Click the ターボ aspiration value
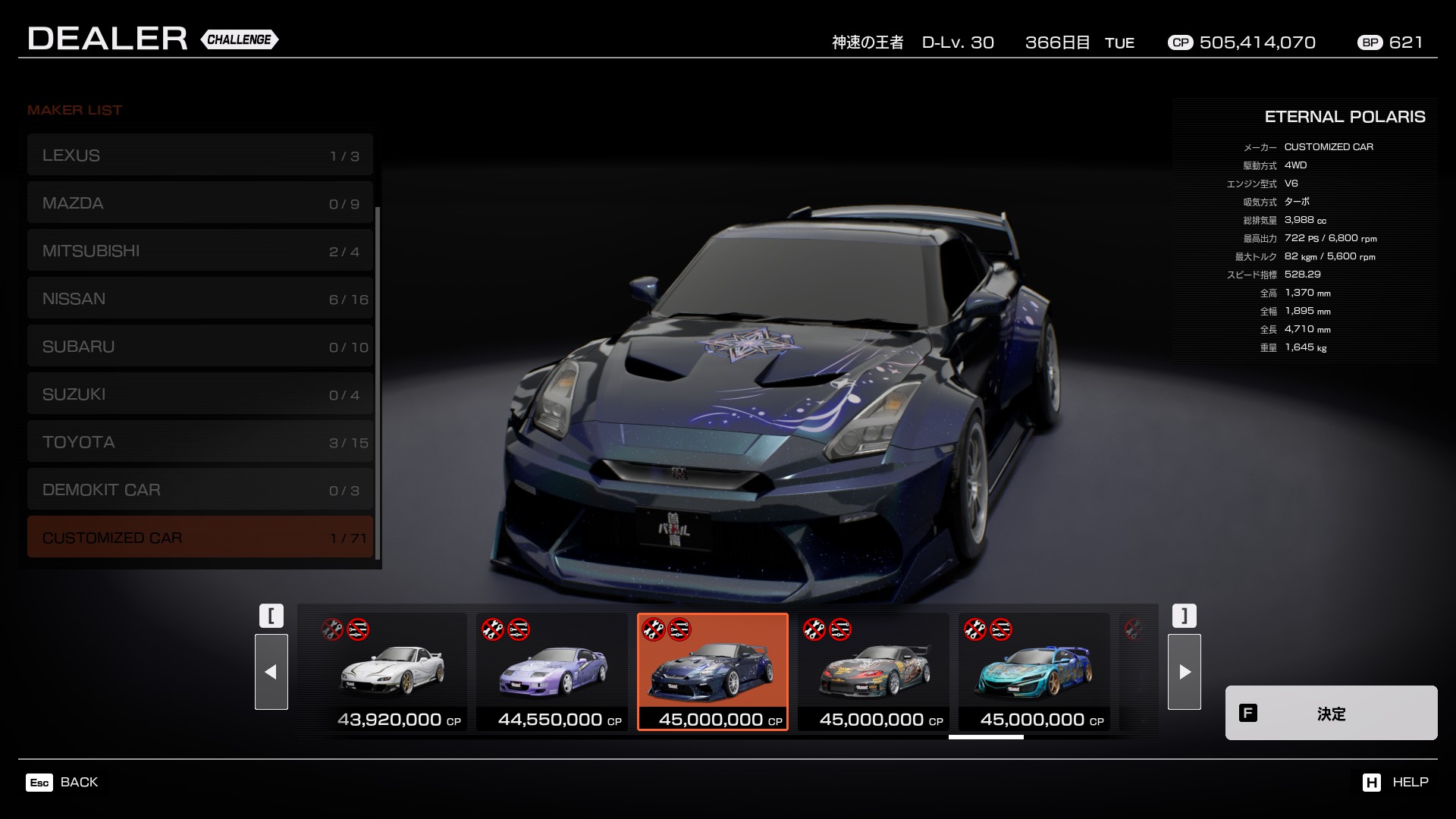This screenshot has width=1456, height=819. click(x=1297, y=202)
